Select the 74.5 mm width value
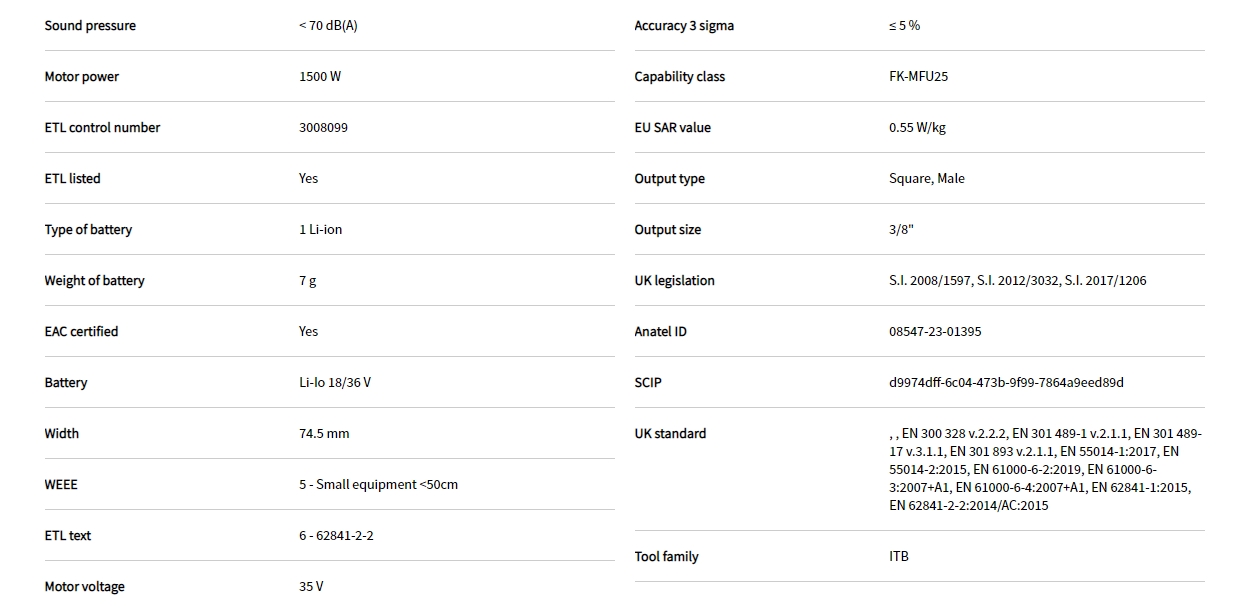1256x610 pixels. pos(324,434)
